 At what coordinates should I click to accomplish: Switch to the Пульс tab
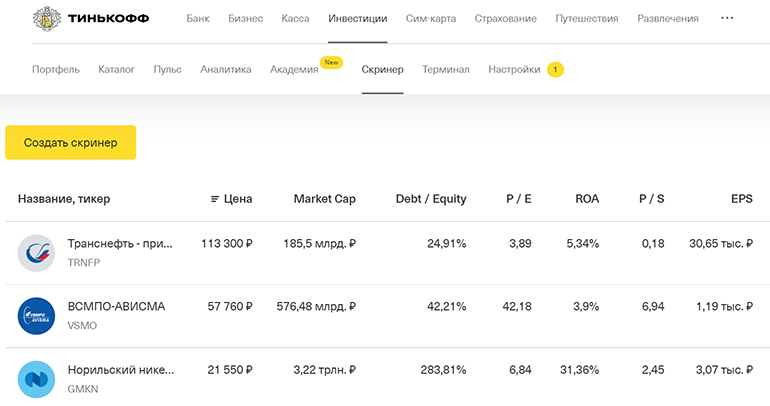(x=167, y=70)
